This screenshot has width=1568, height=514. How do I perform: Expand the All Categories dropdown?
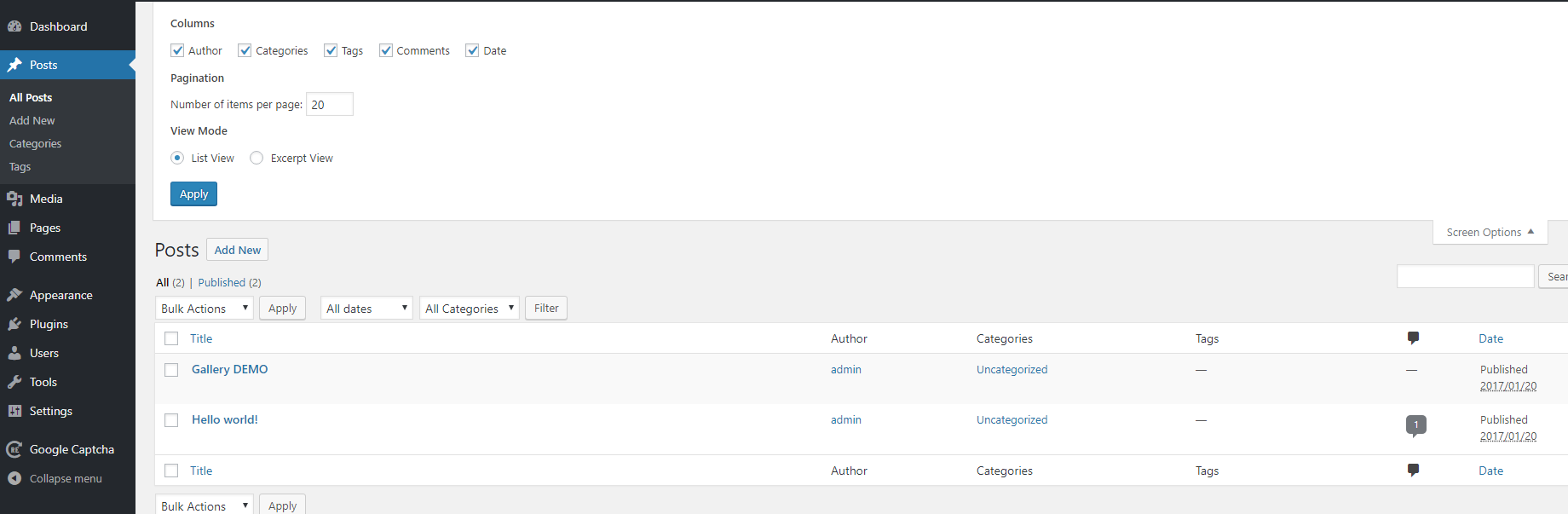[x=469, y=309]
